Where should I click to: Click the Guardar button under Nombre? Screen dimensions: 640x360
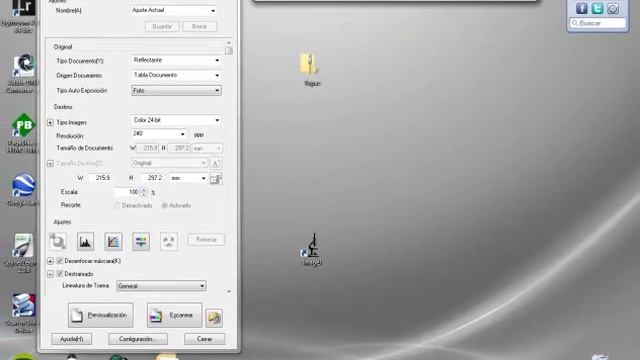point(162,27)
